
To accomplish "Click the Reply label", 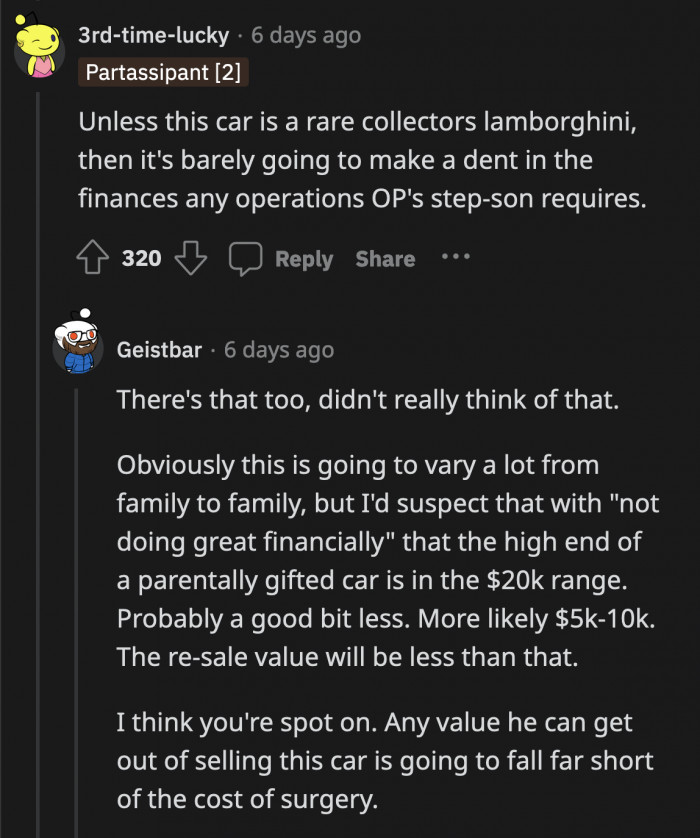I will (302, 258).
